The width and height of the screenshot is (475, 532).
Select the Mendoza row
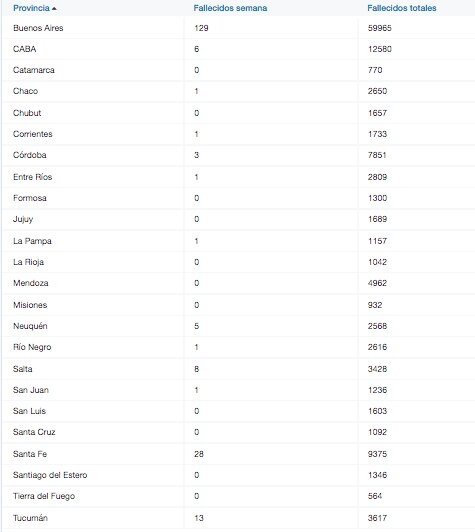[x=239, y=283]
